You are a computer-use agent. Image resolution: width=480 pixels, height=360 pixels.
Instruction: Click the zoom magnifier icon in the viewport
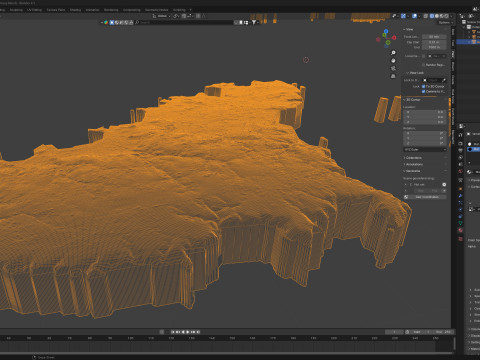point(393,53)
